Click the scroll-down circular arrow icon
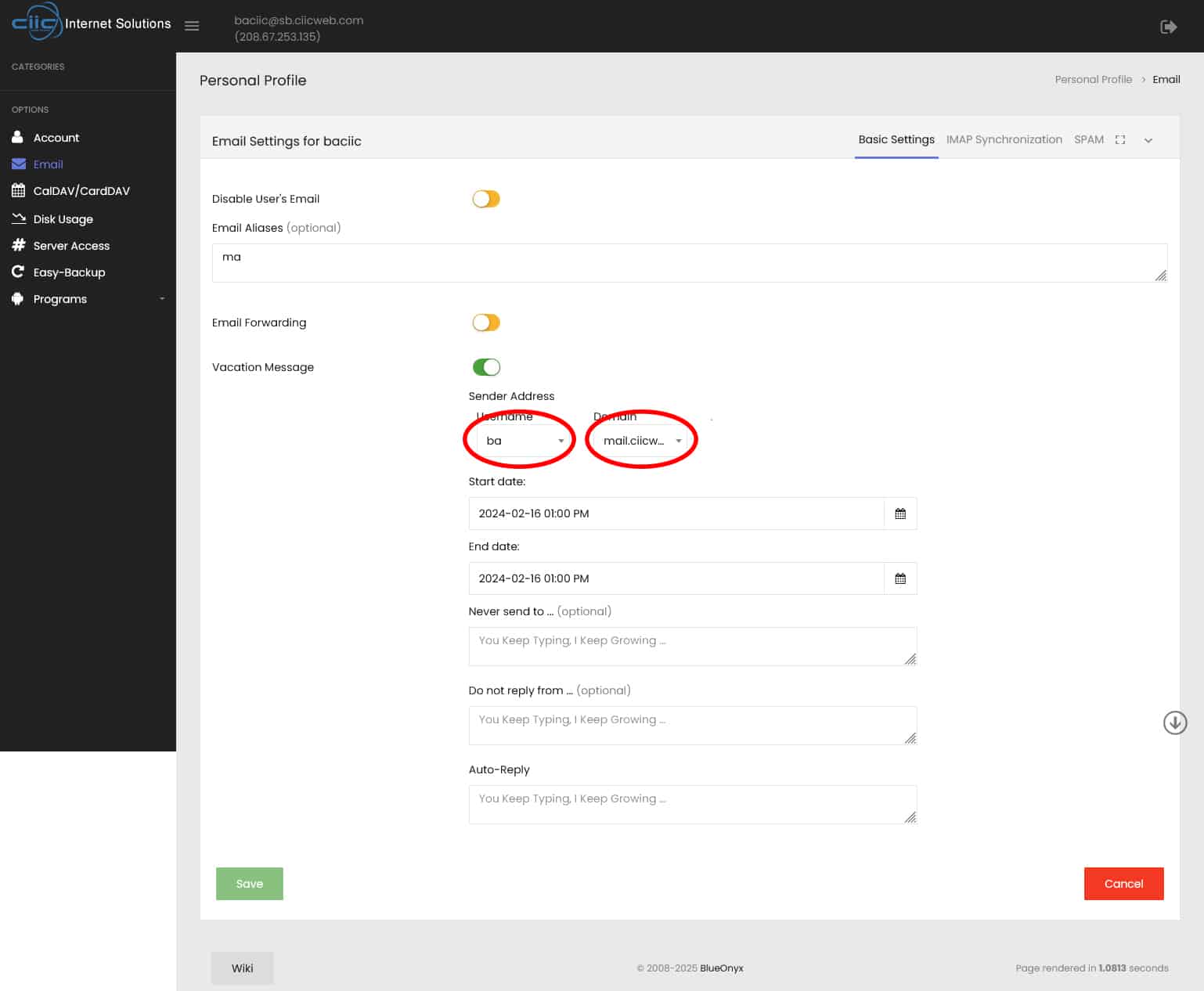The height and width of the screenshot is (991, 1204). [1175, 723]
